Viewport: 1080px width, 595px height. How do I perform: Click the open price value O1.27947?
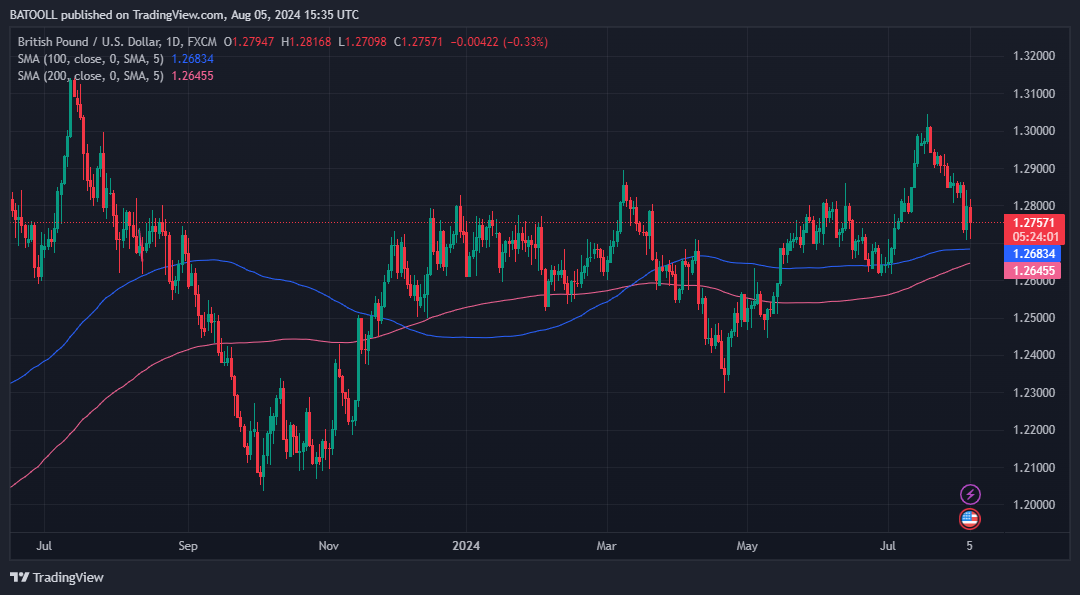(249, 42)
